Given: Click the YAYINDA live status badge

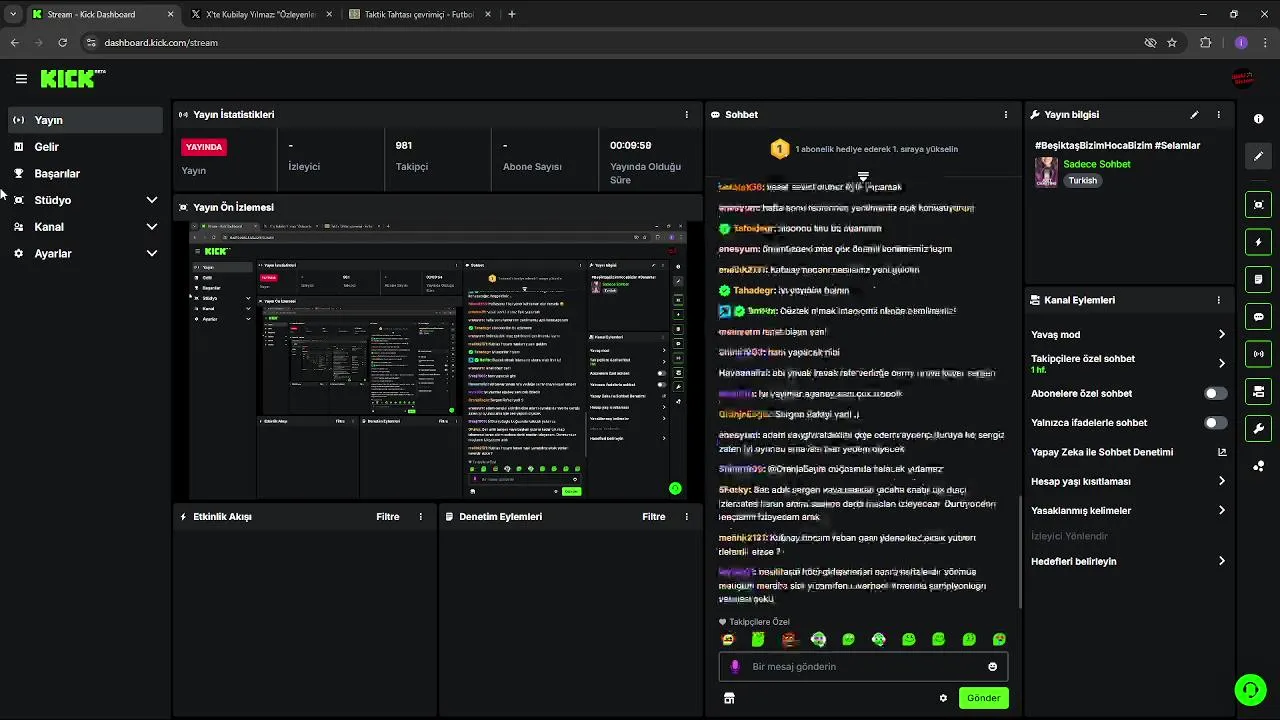Looking at the screenshot, I should (x=204, y=147).
